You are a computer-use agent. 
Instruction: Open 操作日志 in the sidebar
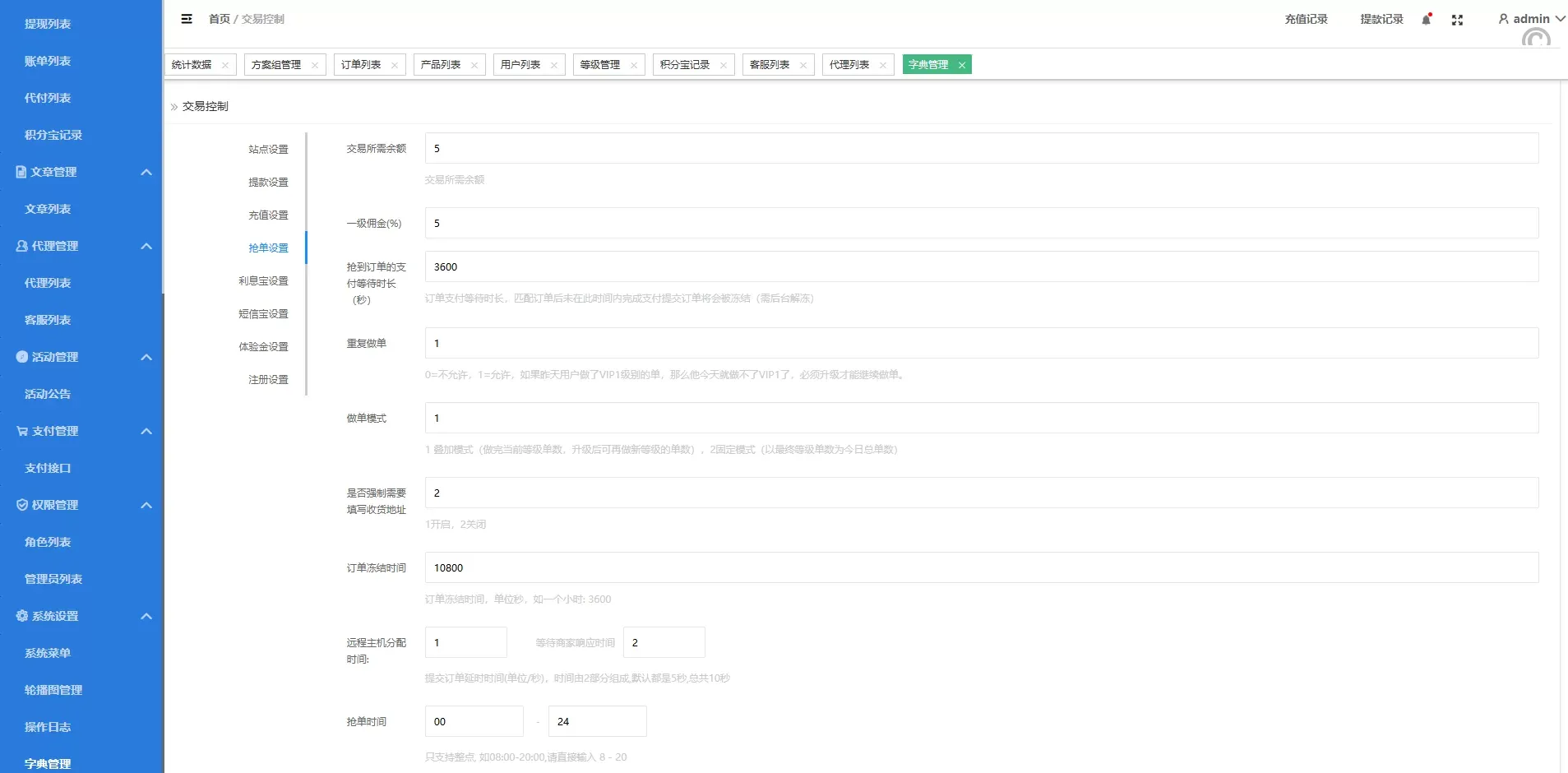[x=48, y=727]
